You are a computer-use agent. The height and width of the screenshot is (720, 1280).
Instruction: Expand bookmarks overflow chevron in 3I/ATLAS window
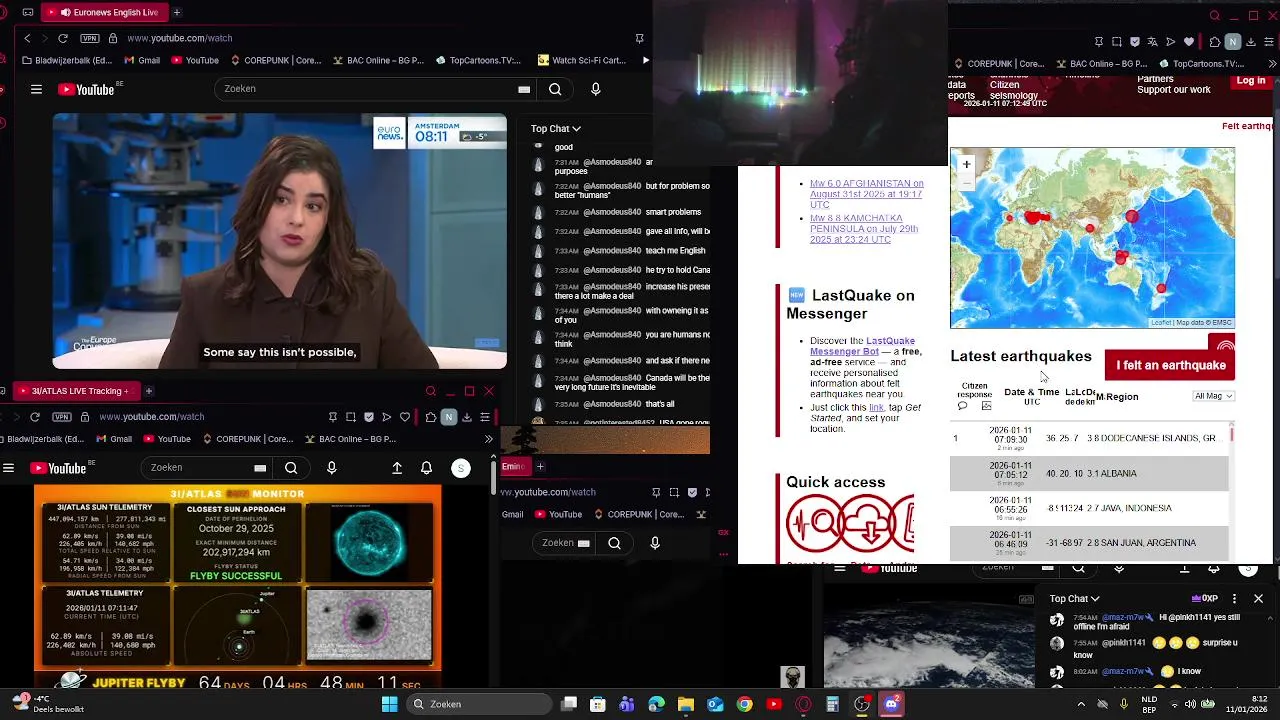488,439
